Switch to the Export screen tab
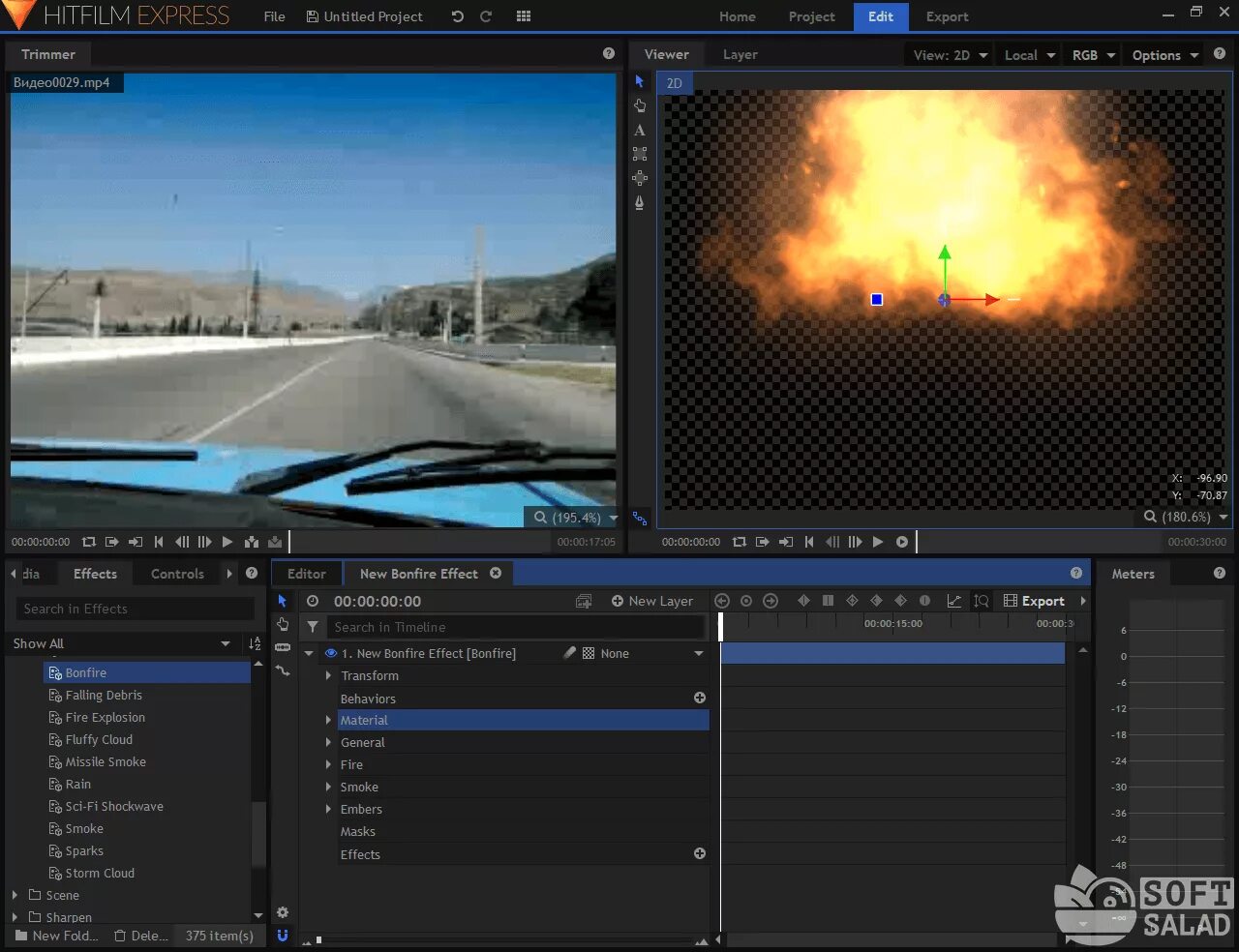 pos(948,16)
